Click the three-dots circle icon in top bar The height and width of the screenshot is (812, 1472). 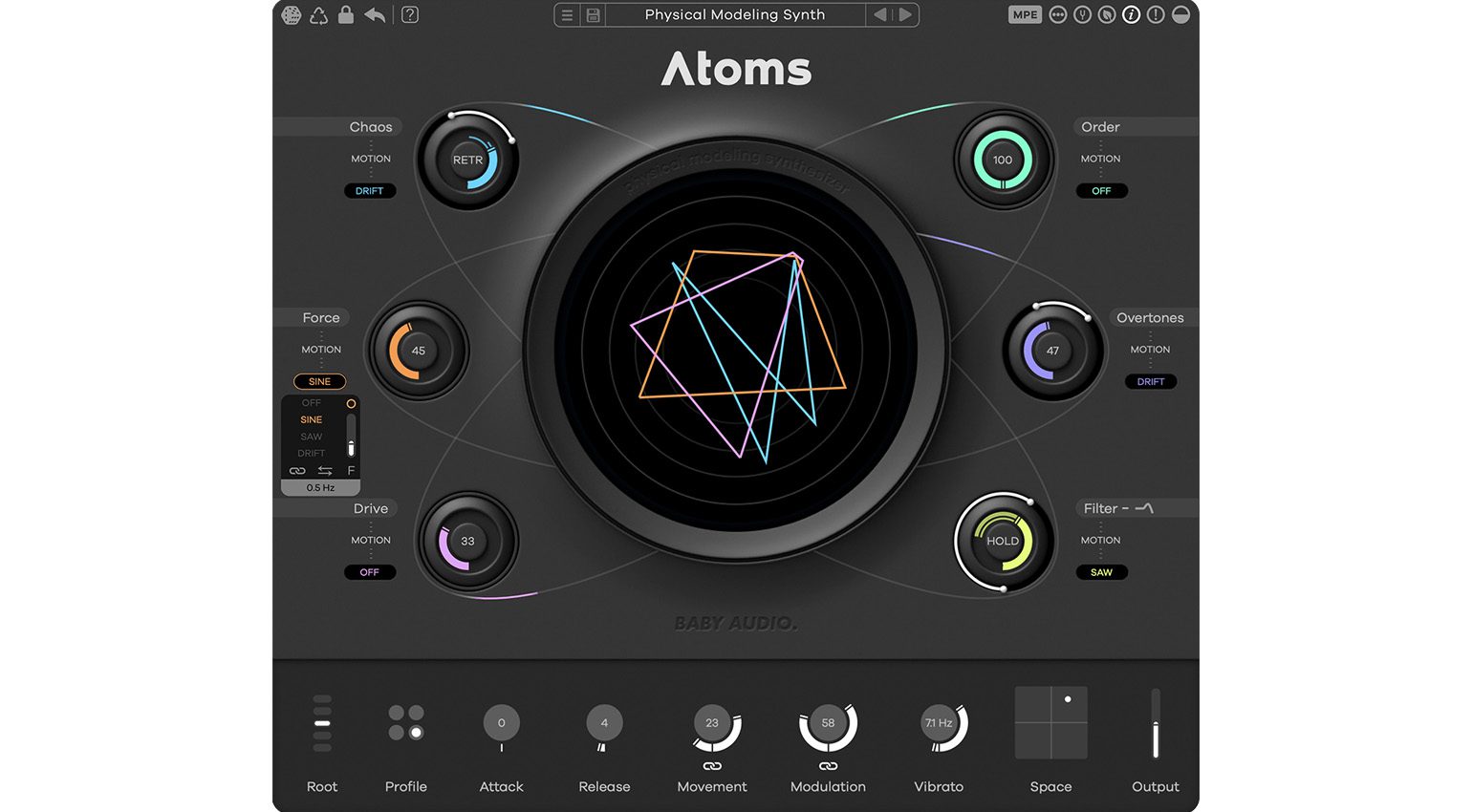[x=1058, y=14]
